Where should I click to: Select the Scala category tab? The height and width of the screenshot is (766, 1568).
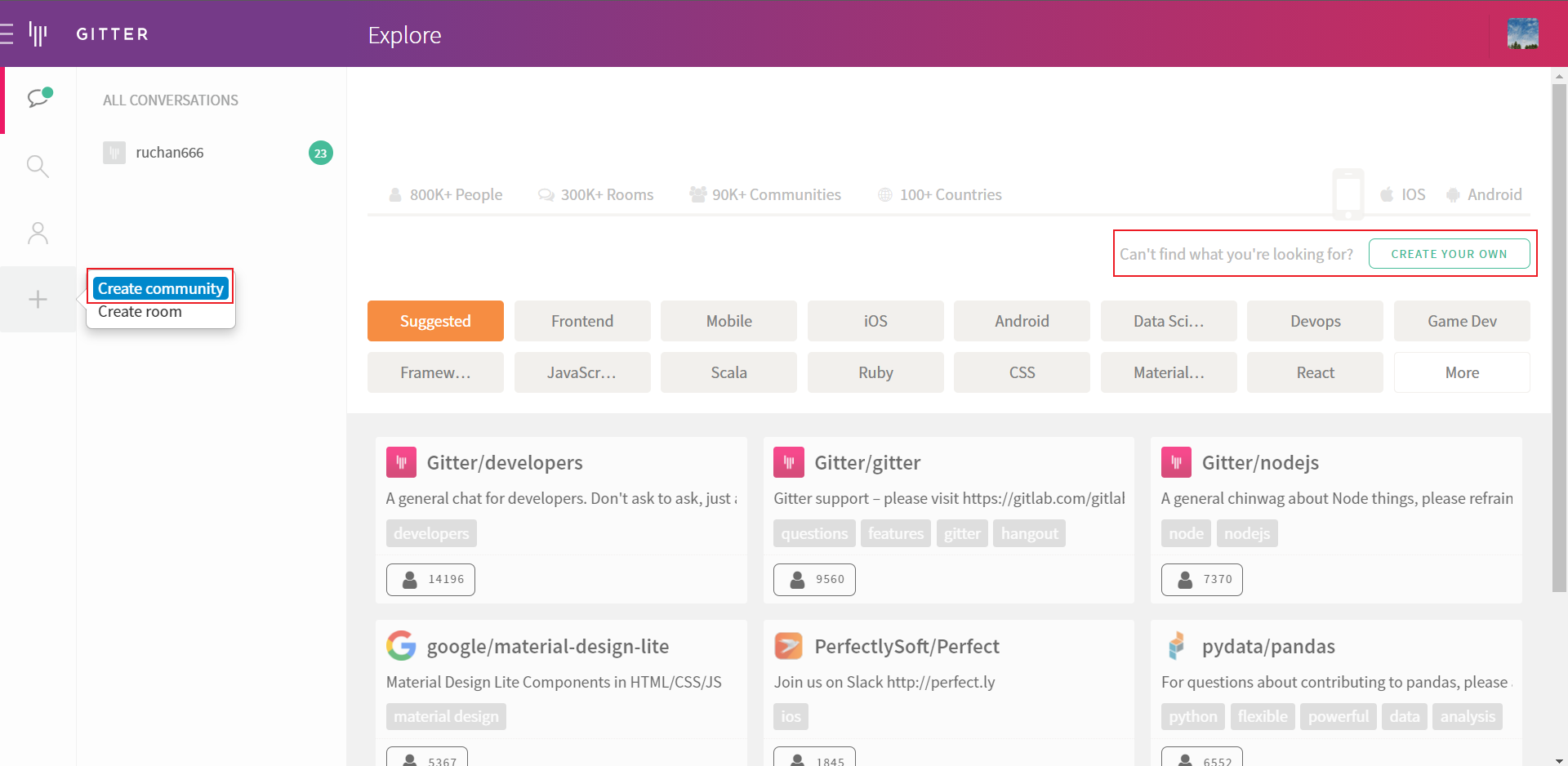[x=728, y=372]
